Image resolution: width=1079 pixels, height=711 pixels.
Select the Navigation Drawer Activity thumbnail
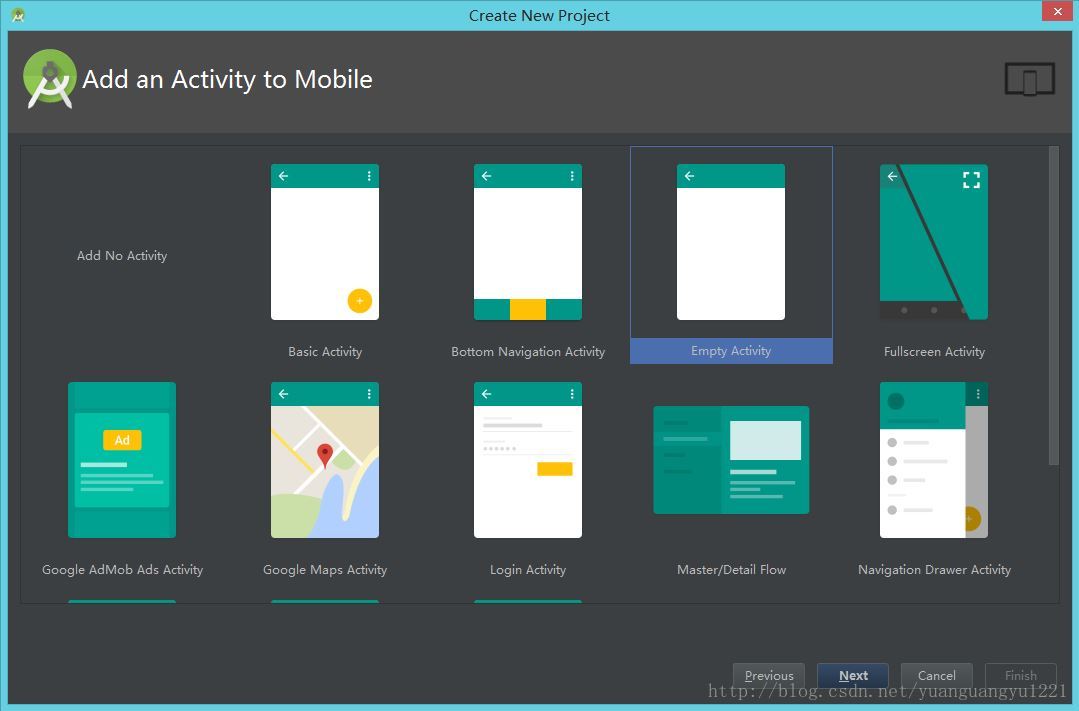[934, 460]
